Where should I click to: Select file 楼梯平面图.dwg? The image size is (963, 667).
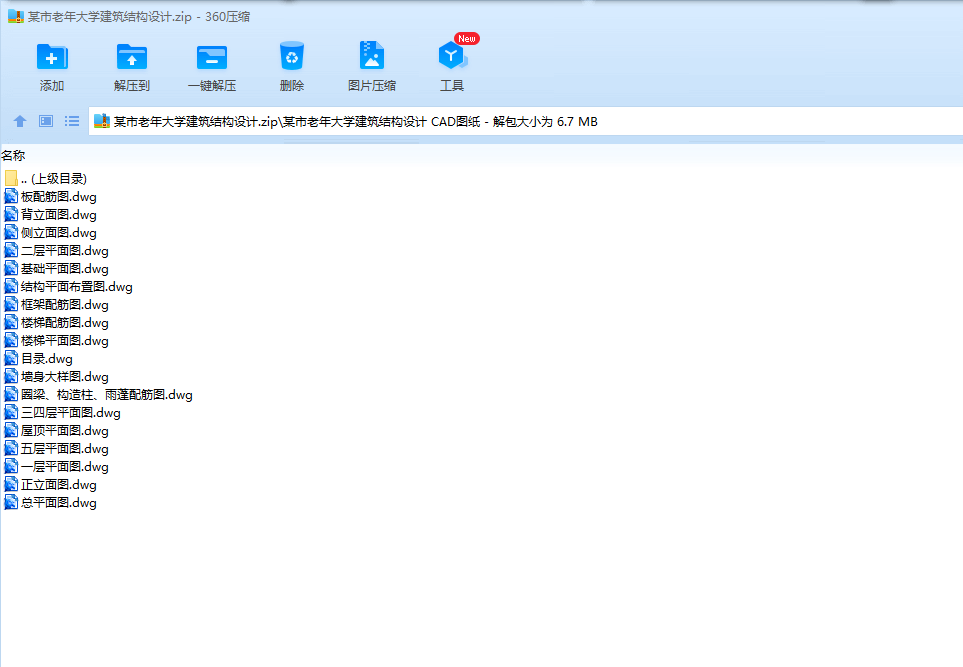[57, 341]
